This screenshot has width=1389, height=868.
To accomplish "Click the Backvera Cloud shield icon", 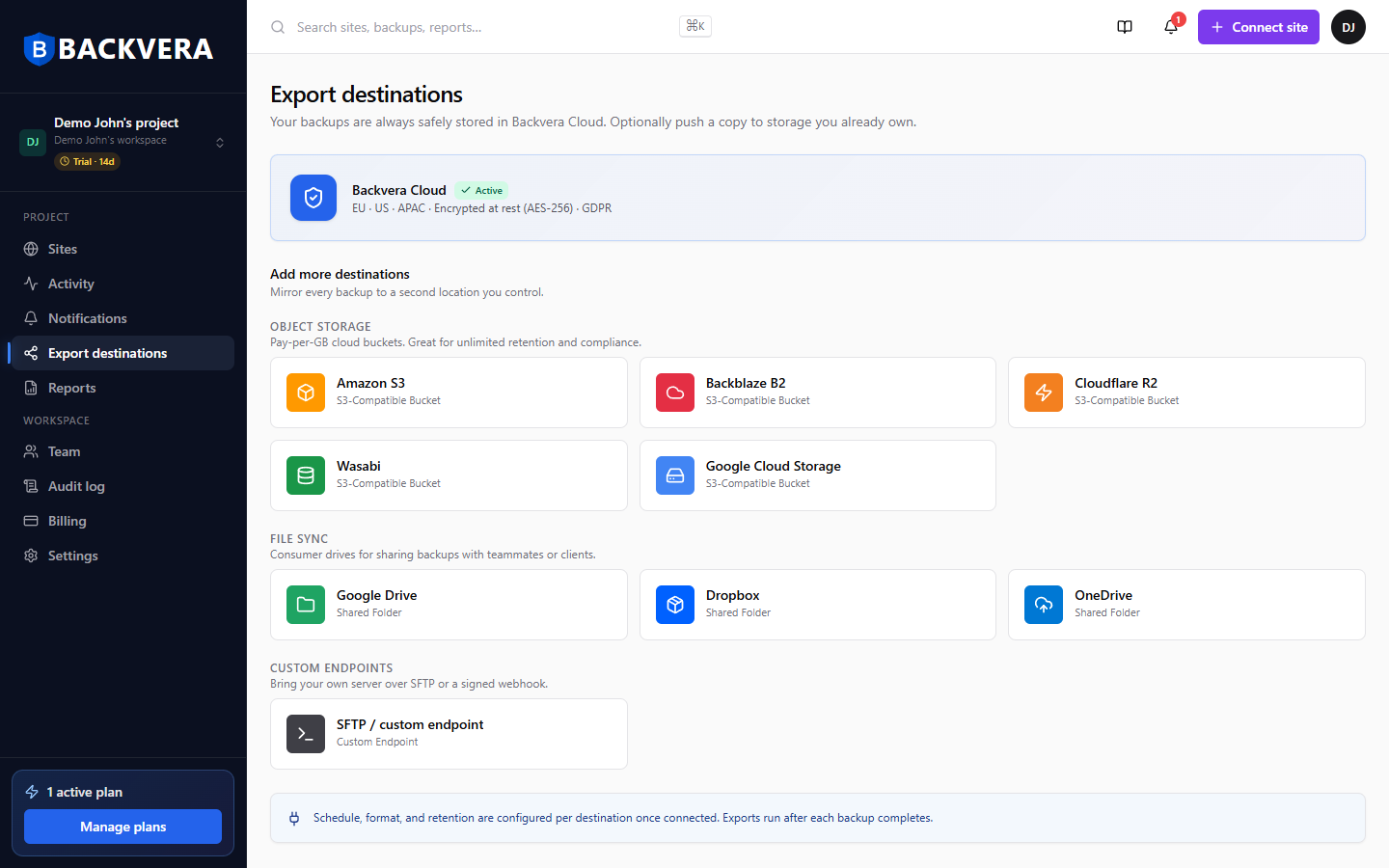I will pos(313,198).
